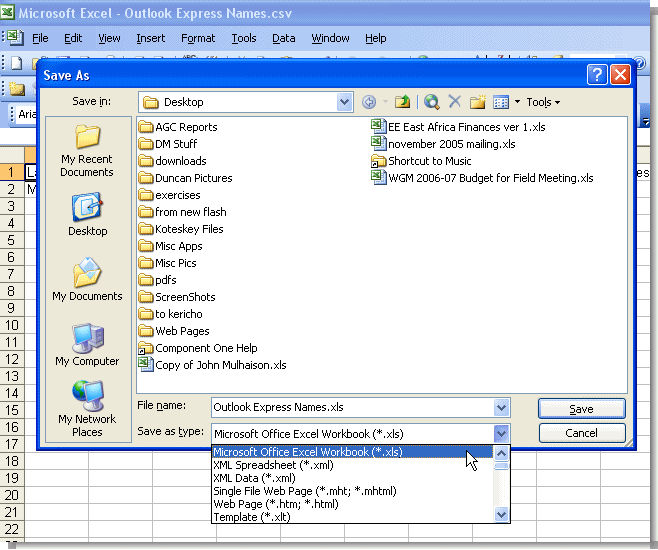The width and height of the screenshot is (658, 550).
Task: Open the Excel Format menu
Action: point(198,38)
